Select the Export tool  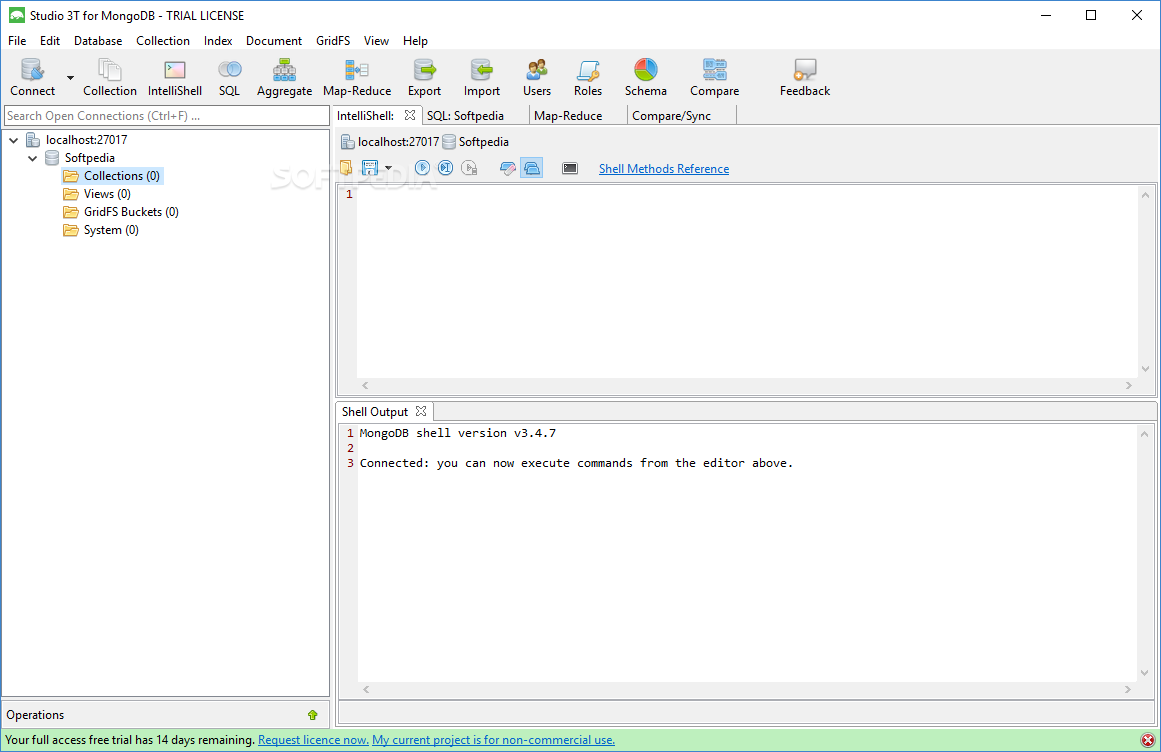[x=424, y=76]
